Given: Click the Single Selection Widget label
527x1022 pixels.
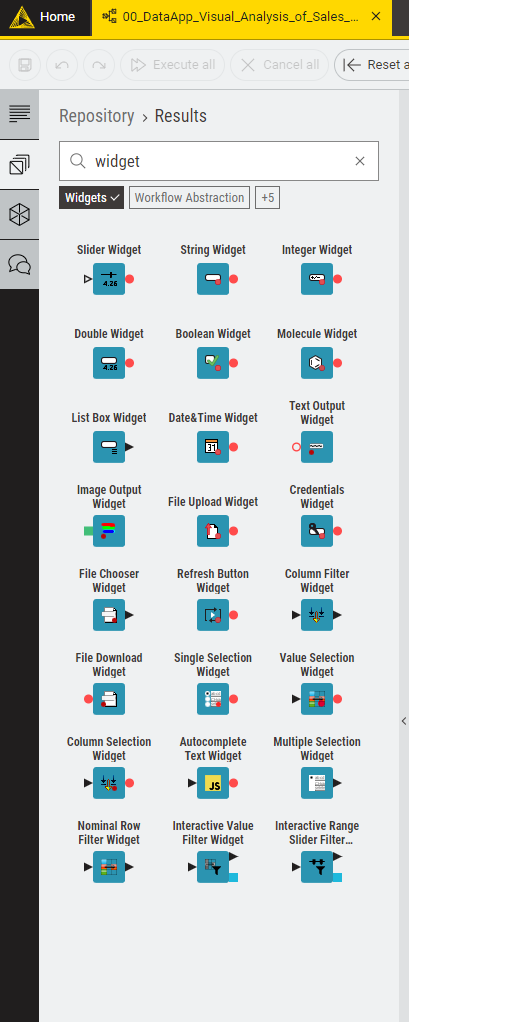Looking at the screenshot, I should [x=213, y=665].
